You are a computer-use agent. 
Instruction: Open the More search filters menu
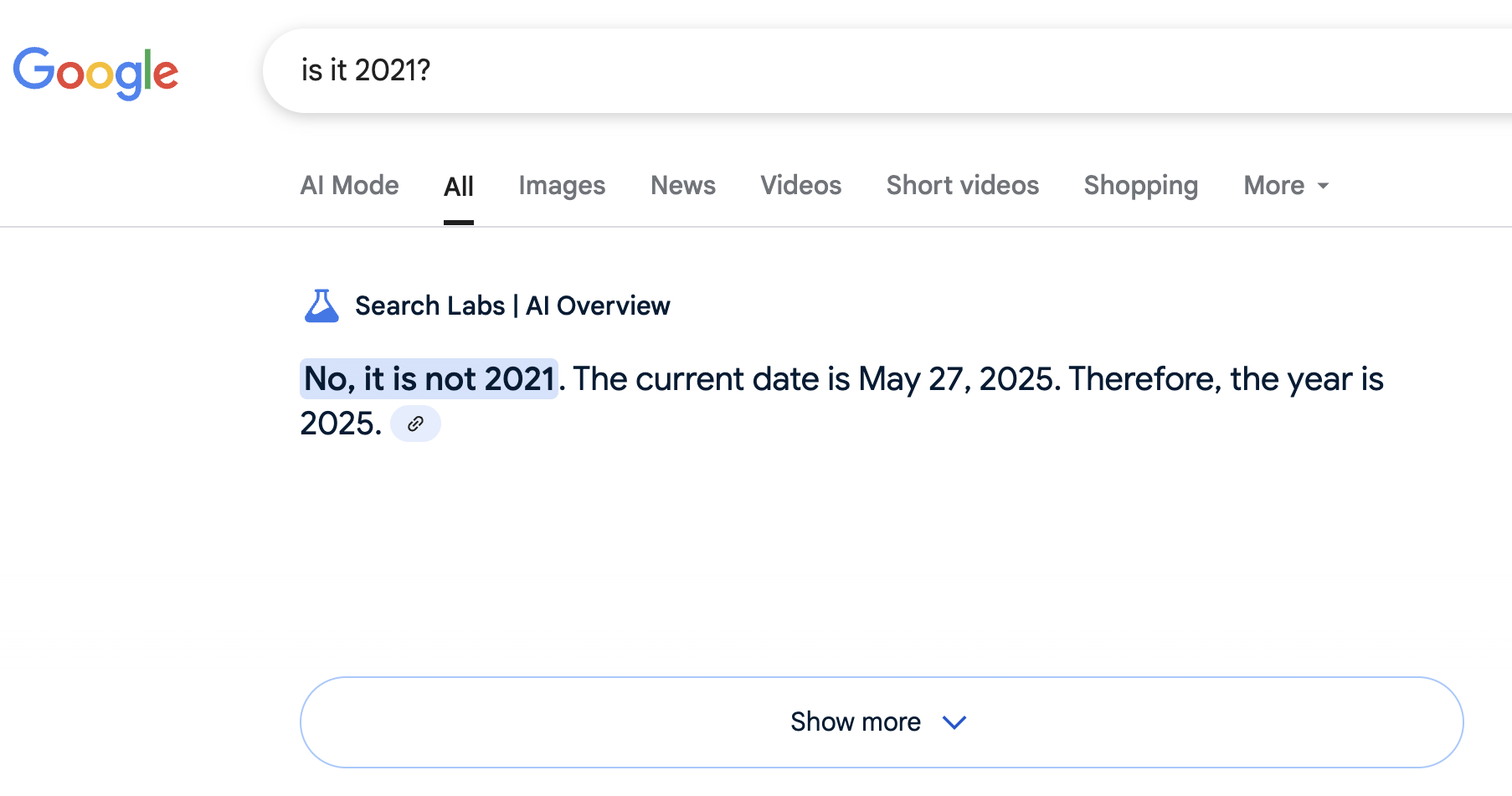[1287, 185]
